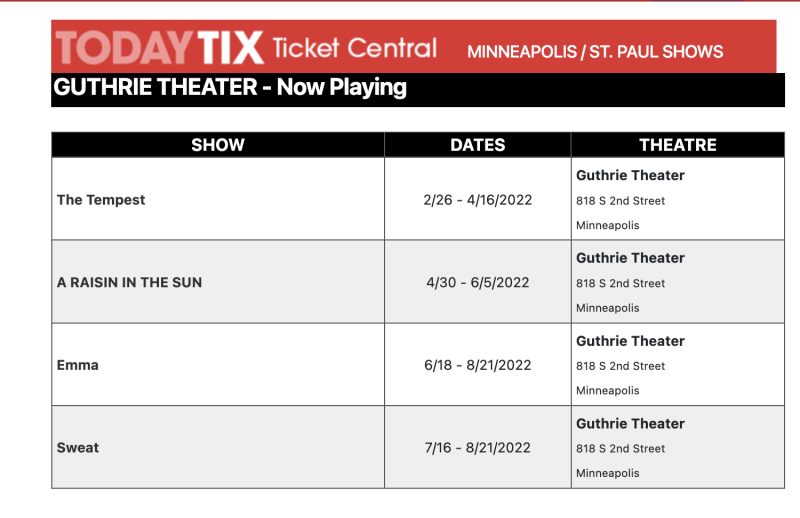Screen dimensions: 800x518
Task: Select the 7/16 - 8/21/2022 dates cell
Action: [478, 448]
